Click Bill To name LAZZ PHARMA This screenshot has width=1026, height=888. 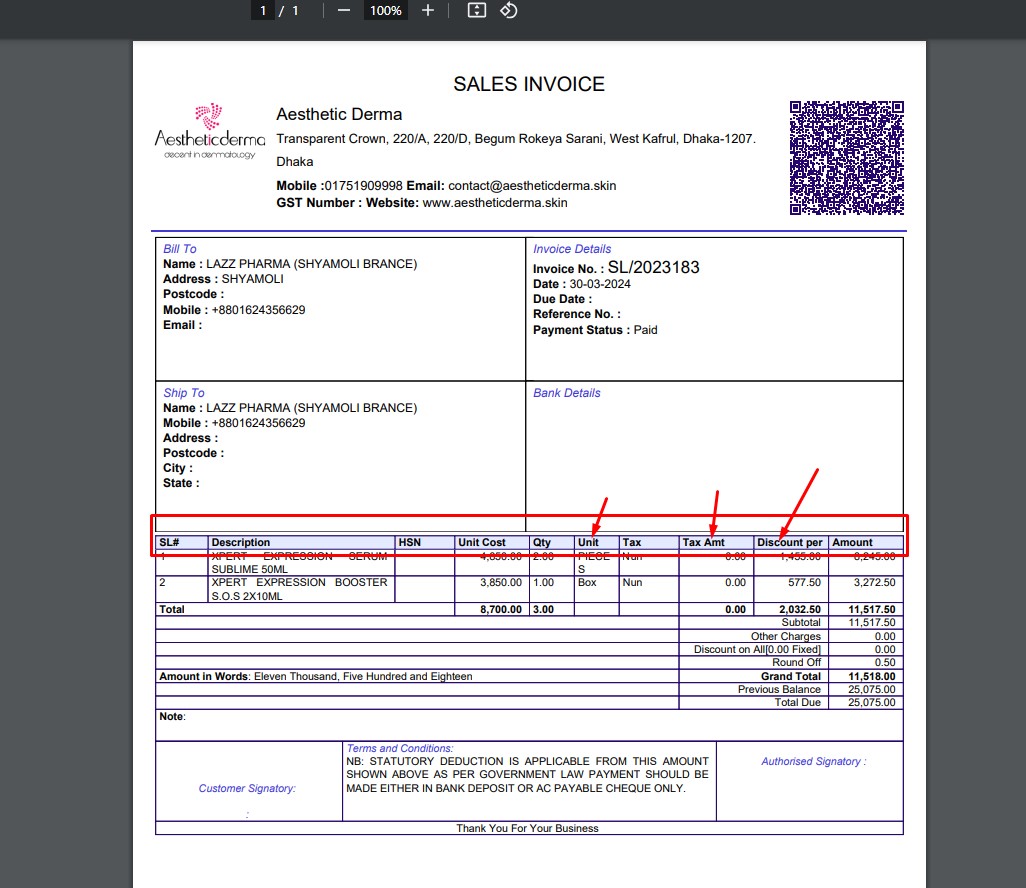[311, 264]
